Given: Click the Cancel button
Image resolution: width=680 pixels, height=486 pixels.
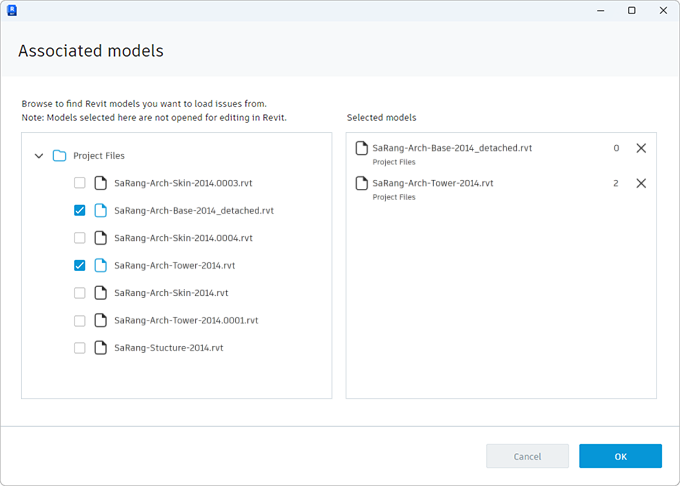Looking at the screenshot, I should [x=527, y=456].
